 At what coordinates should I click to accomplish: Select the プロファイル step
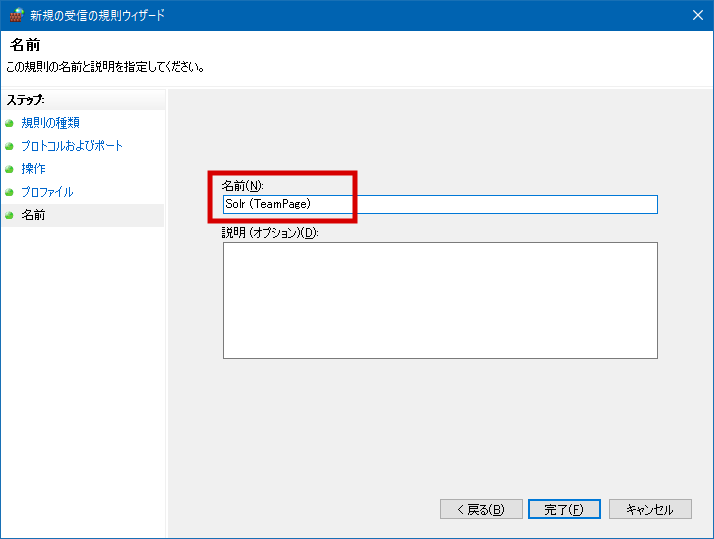pos(47,192)
